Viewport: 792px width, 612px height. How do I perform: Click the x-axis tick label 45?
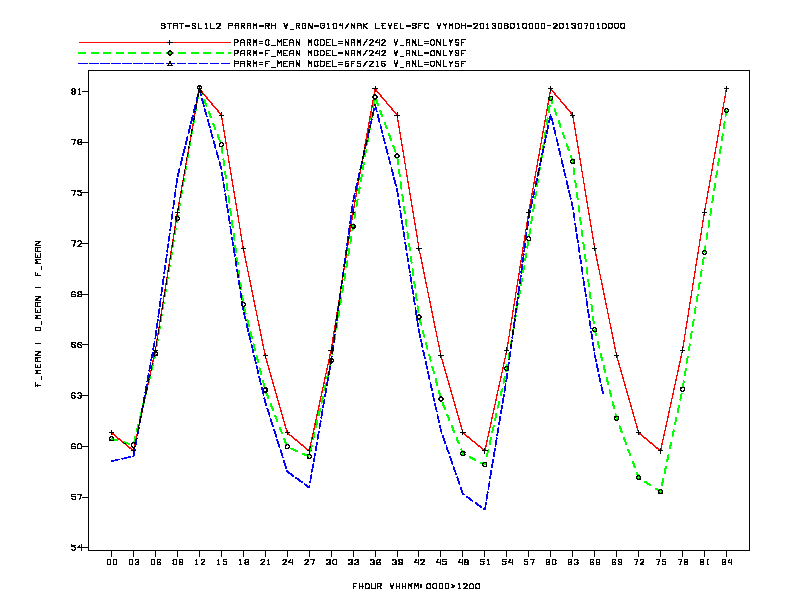[x=441, y=562]
